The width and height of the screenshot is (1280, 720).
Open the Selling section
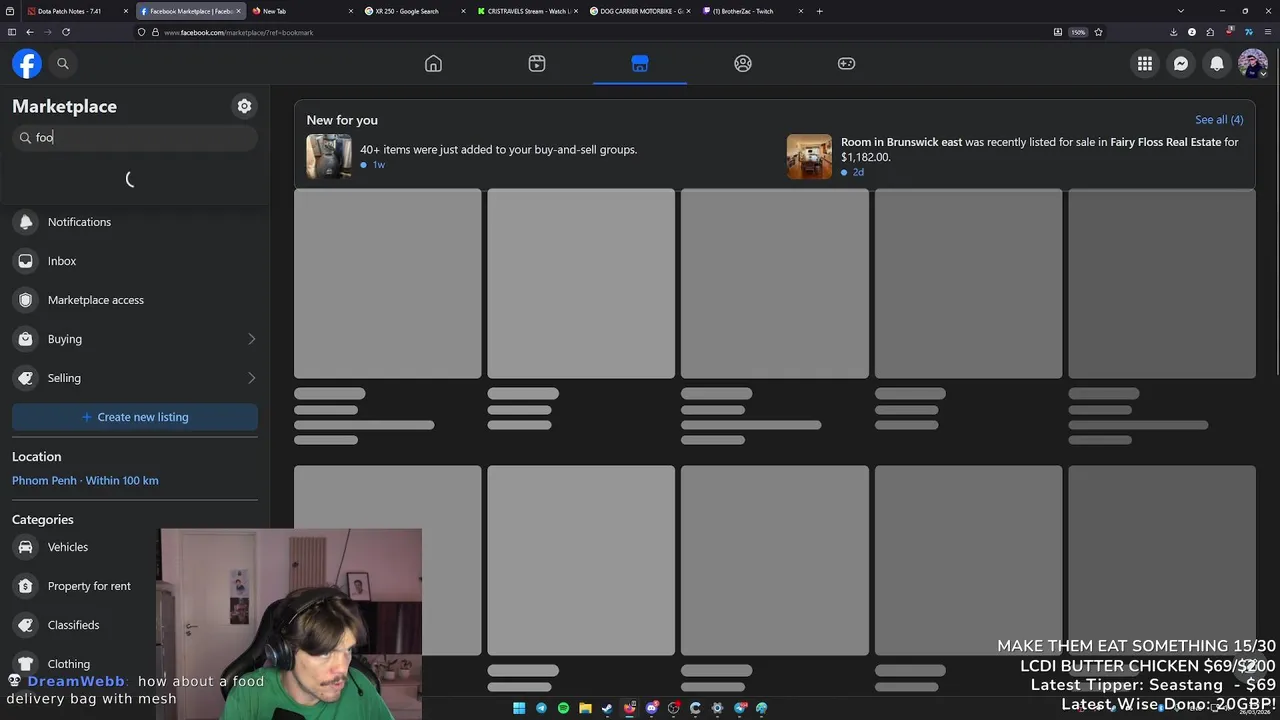pos(135,378)
